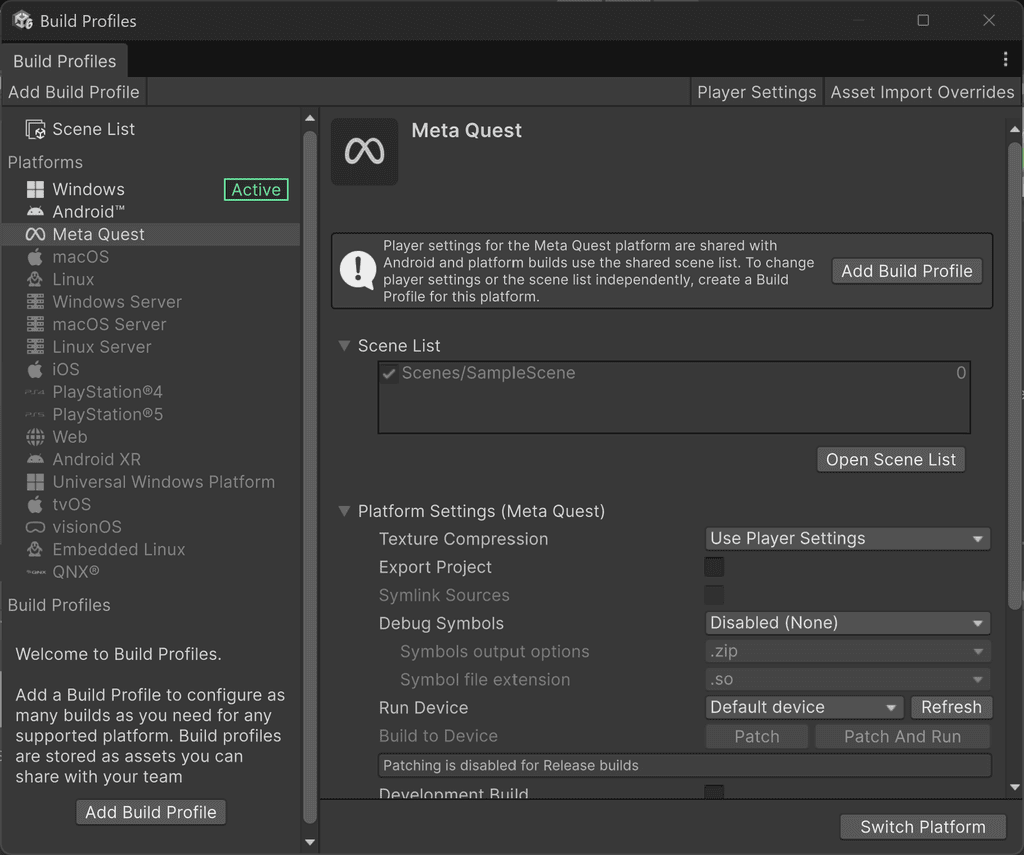Click the Scene List icon in sidebar
This screenshot has height=855, width=1024.
(35, 129)
